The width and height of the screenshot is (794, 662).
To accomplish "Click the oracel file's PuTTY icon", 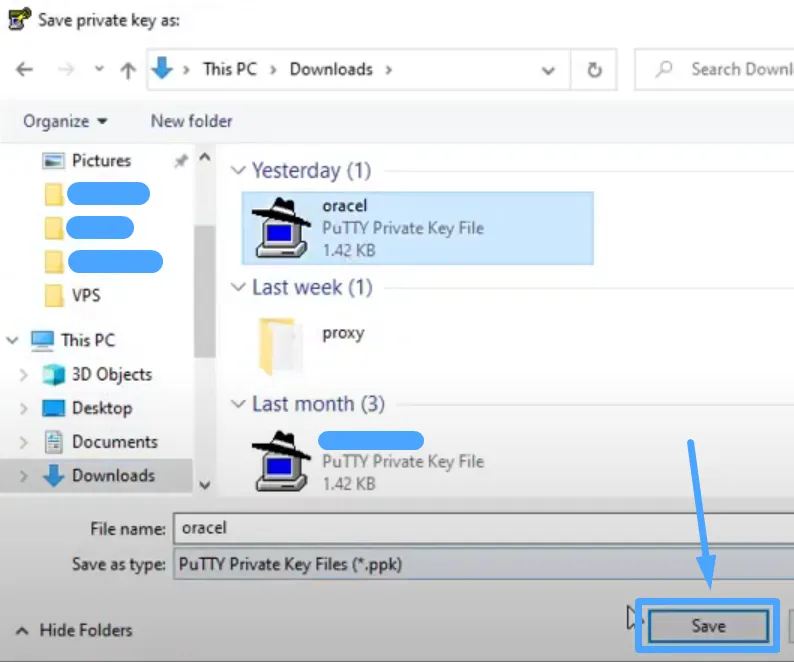I will pos(281,228).
